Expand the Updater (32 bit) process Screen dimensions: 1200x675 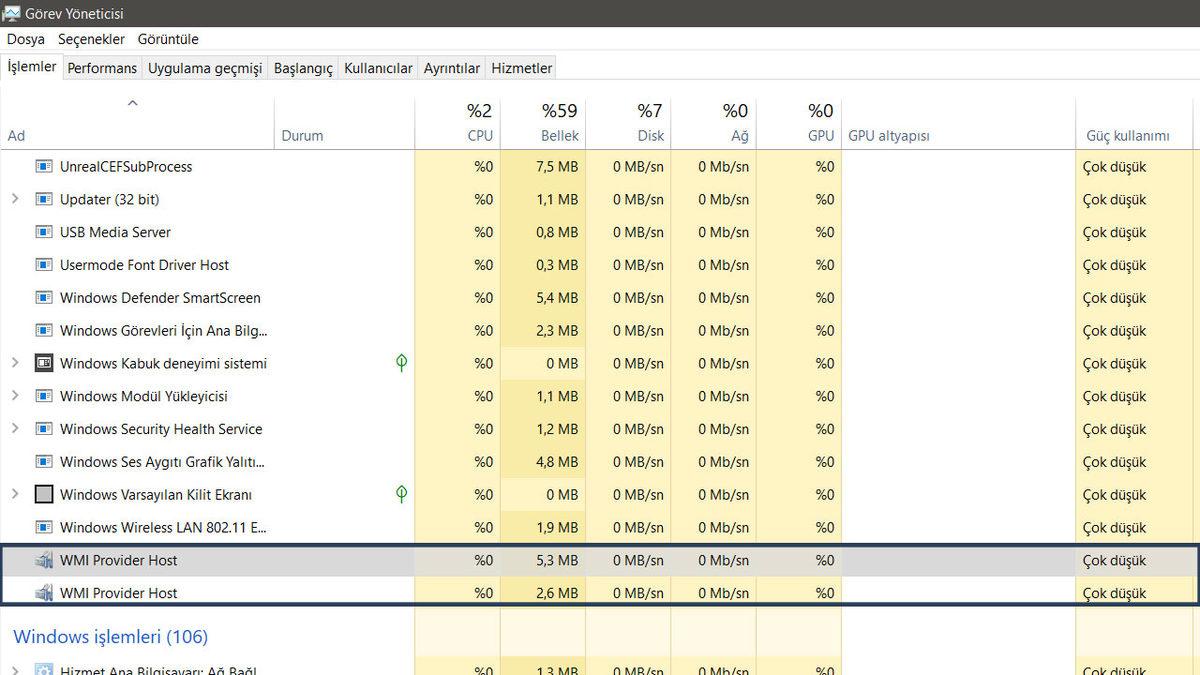[15, 199]
